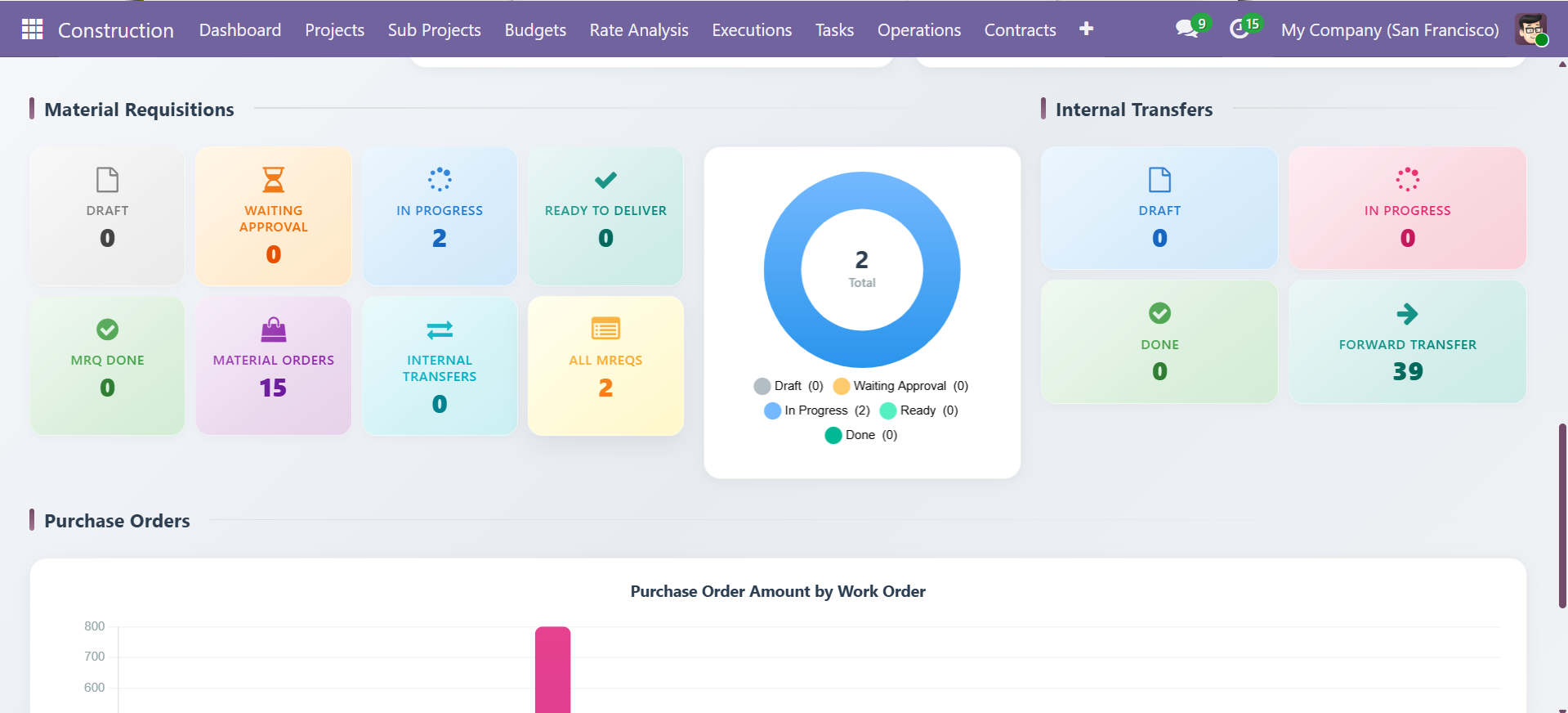Toggle Waiting Approval legend in chart
The image size is (1568, 713).
[x=899, y=386]
